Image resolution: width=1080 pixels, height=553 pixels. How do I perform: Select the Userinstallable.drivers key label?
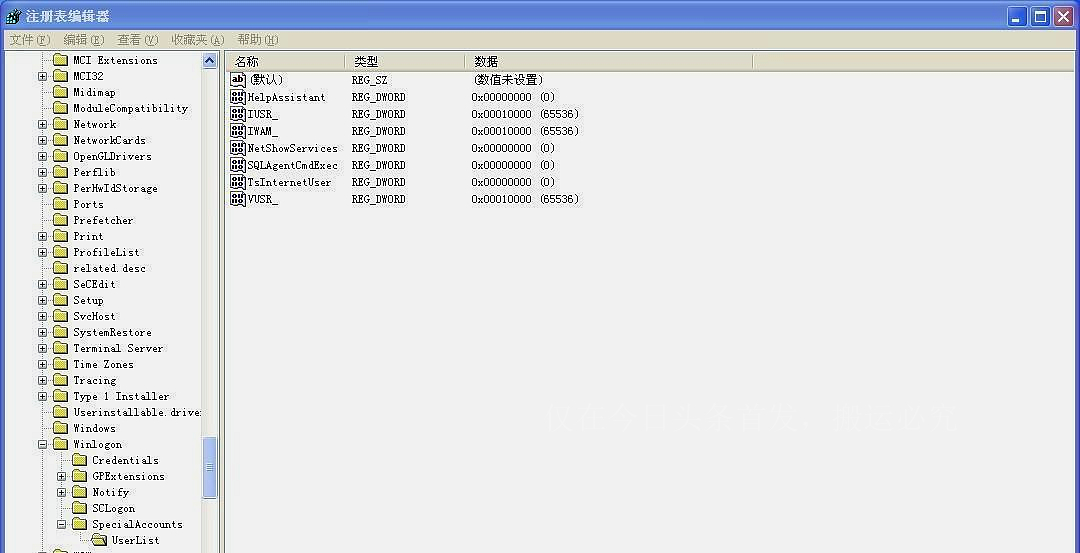(137, 413)
